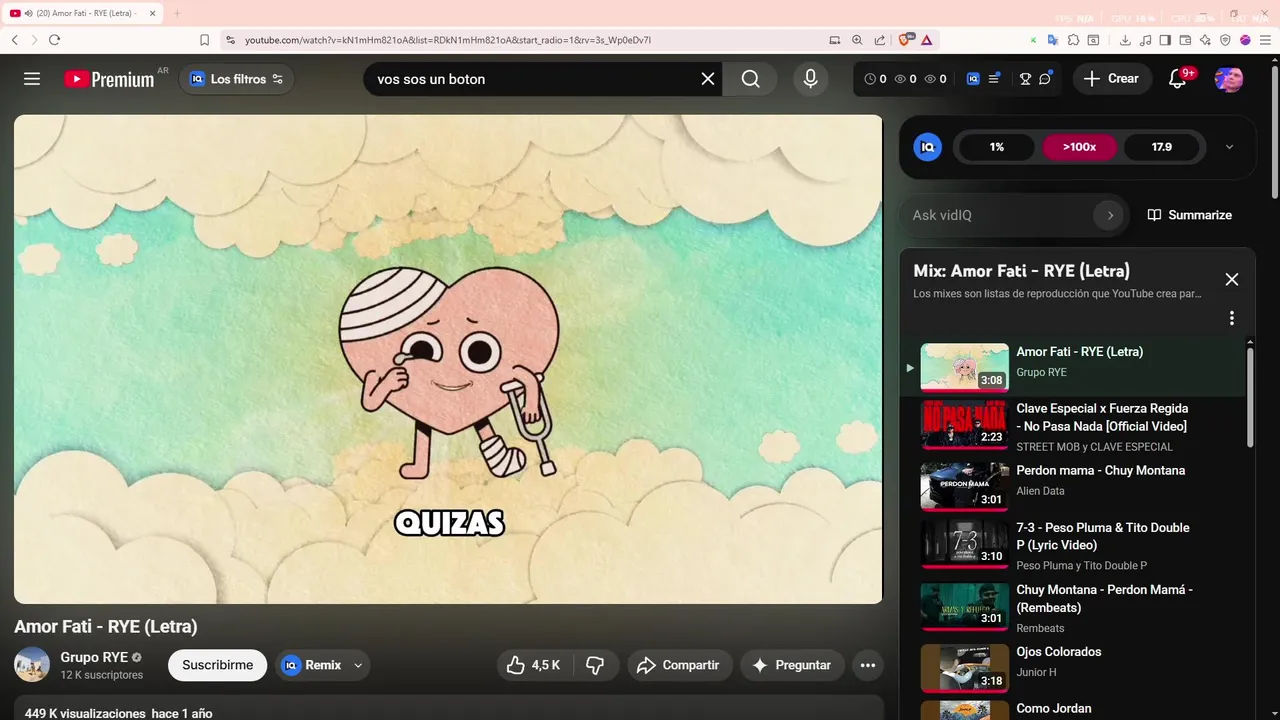Click the Ask vidIQ input field
Screen dimensions: 1280x720
(1000, 215)
